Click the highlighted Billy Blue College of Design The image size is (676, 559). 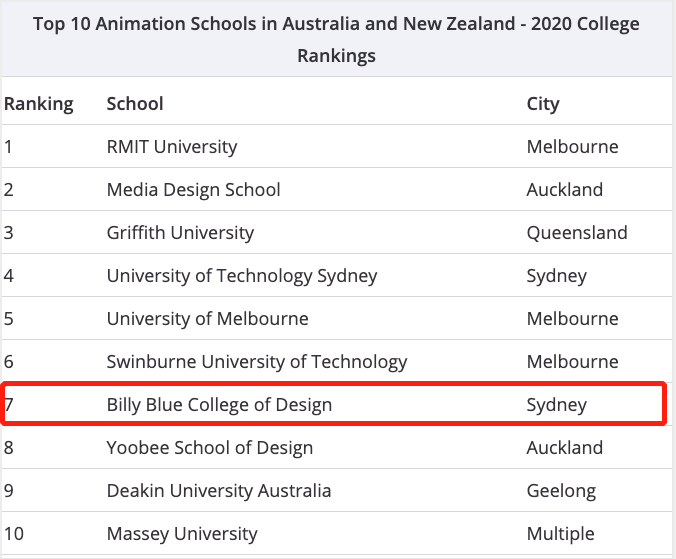click(219, 405)
